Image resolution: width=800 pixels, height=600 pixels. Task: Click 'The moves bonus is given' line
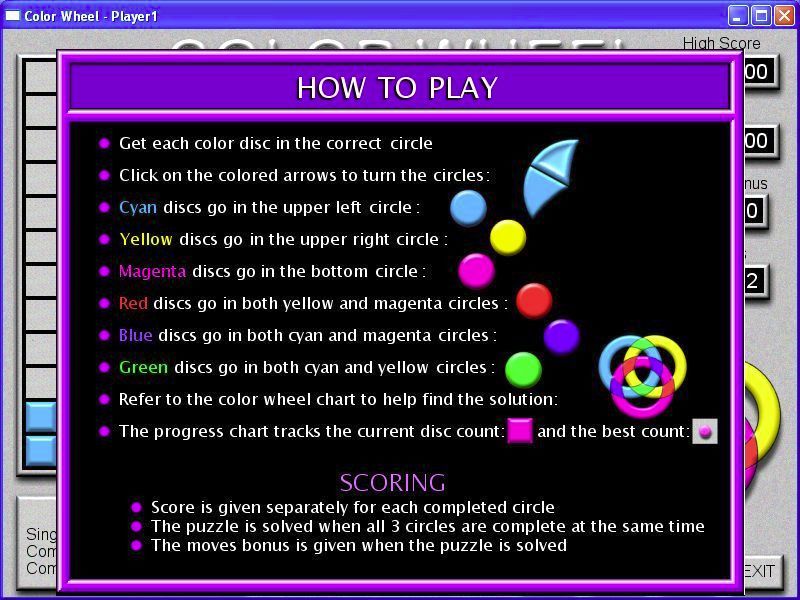point(359,545)
